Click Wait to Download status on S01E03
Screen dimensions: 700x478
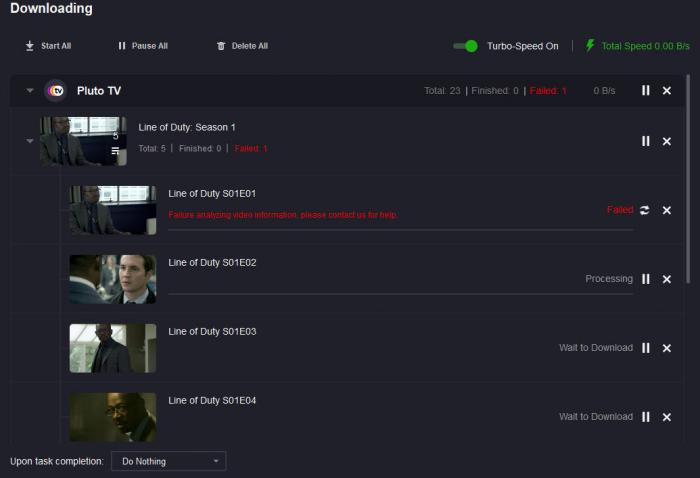[x=596, y=348]
